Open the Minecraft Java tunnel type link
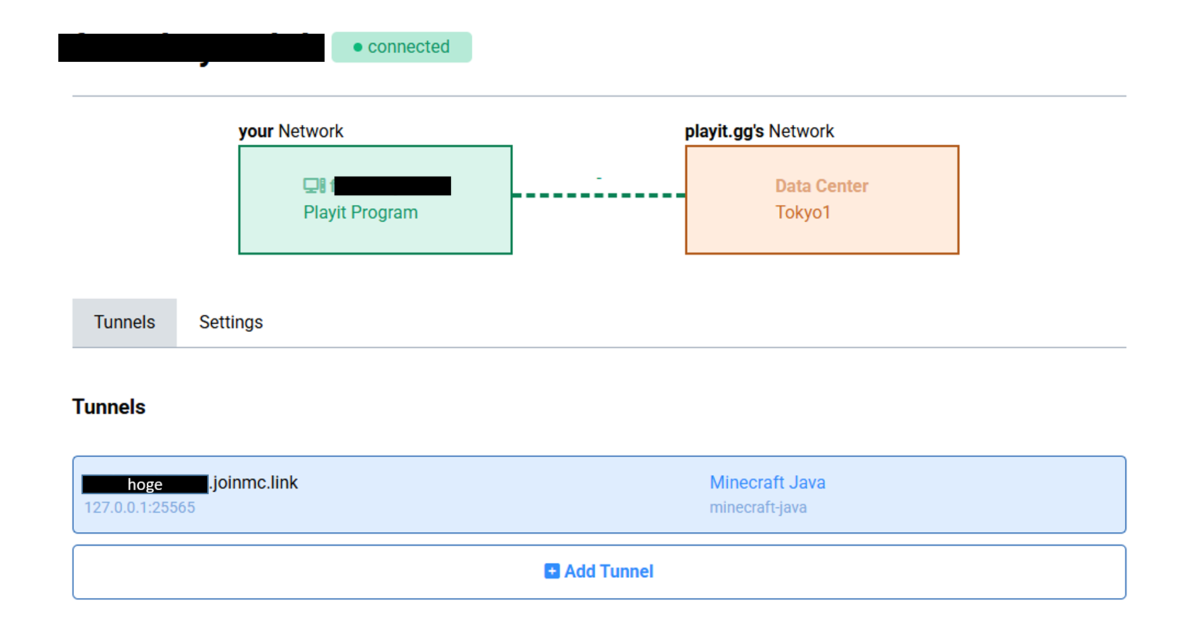Viewport: 1200px width, 639px height. 767,482
